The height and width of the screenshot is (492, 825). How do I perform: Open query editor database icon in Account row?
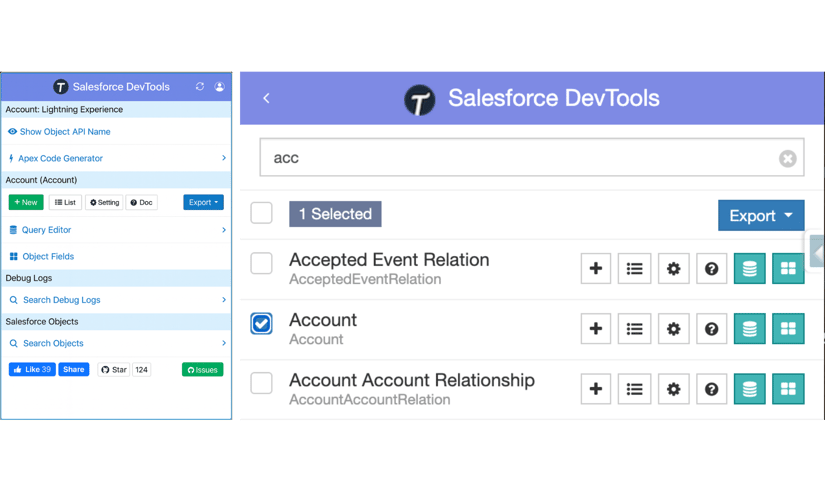tap(749, 329)
